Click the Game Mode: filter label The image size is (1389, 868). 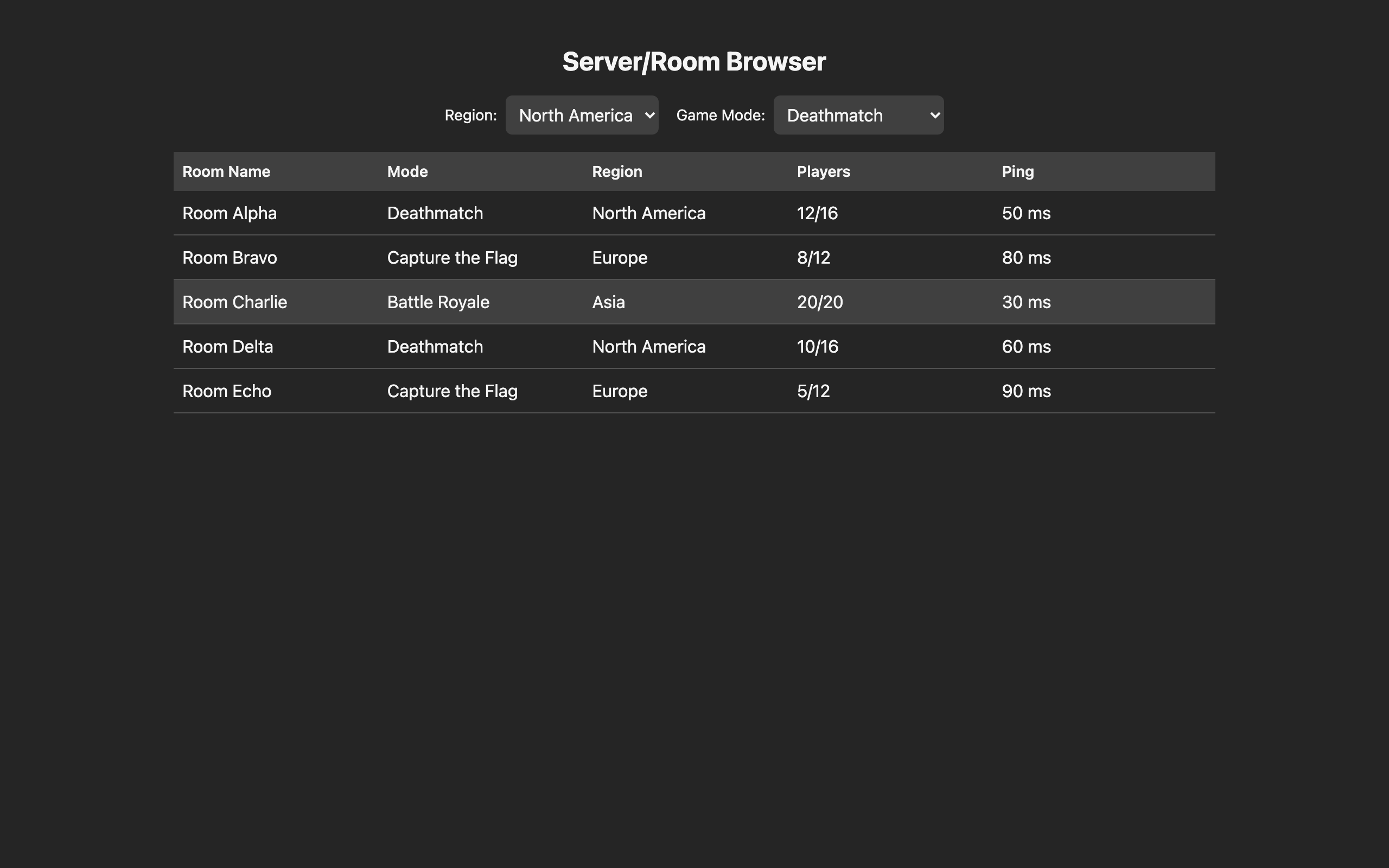tap(721, 116)
